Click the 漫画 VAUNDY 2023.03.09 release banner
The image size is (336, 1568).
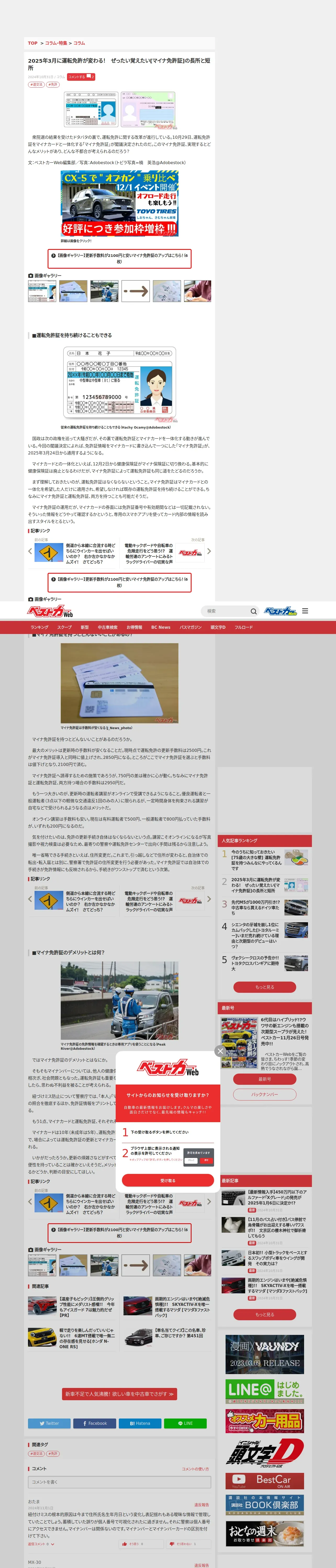click(265, 1354)
